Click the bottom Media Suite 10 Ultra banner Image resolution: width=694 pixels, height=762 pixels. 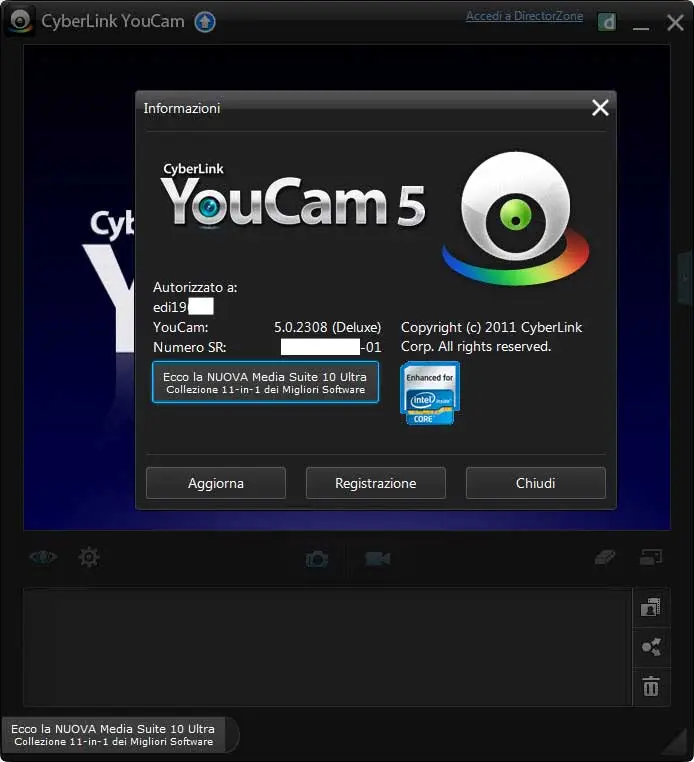tap(113, 735)
